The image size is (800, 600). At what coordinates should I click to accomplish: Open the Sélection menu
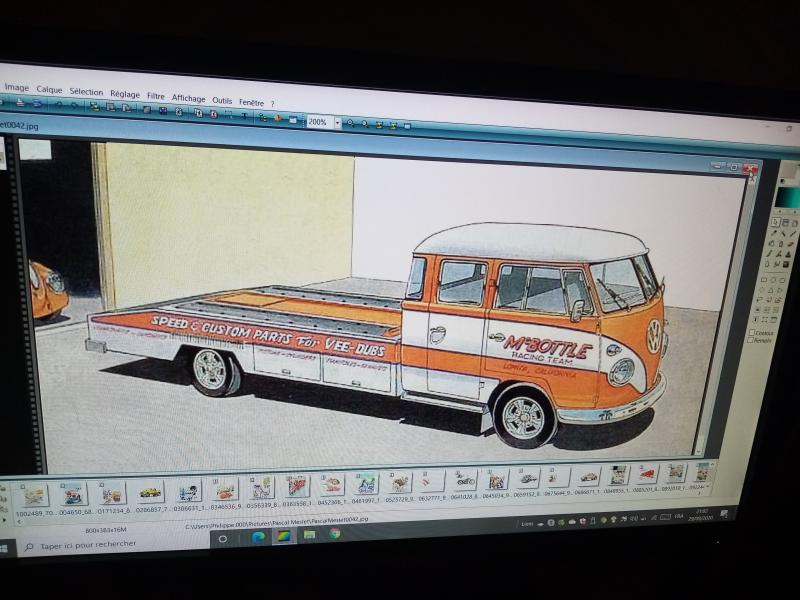[x=86, y=92]
